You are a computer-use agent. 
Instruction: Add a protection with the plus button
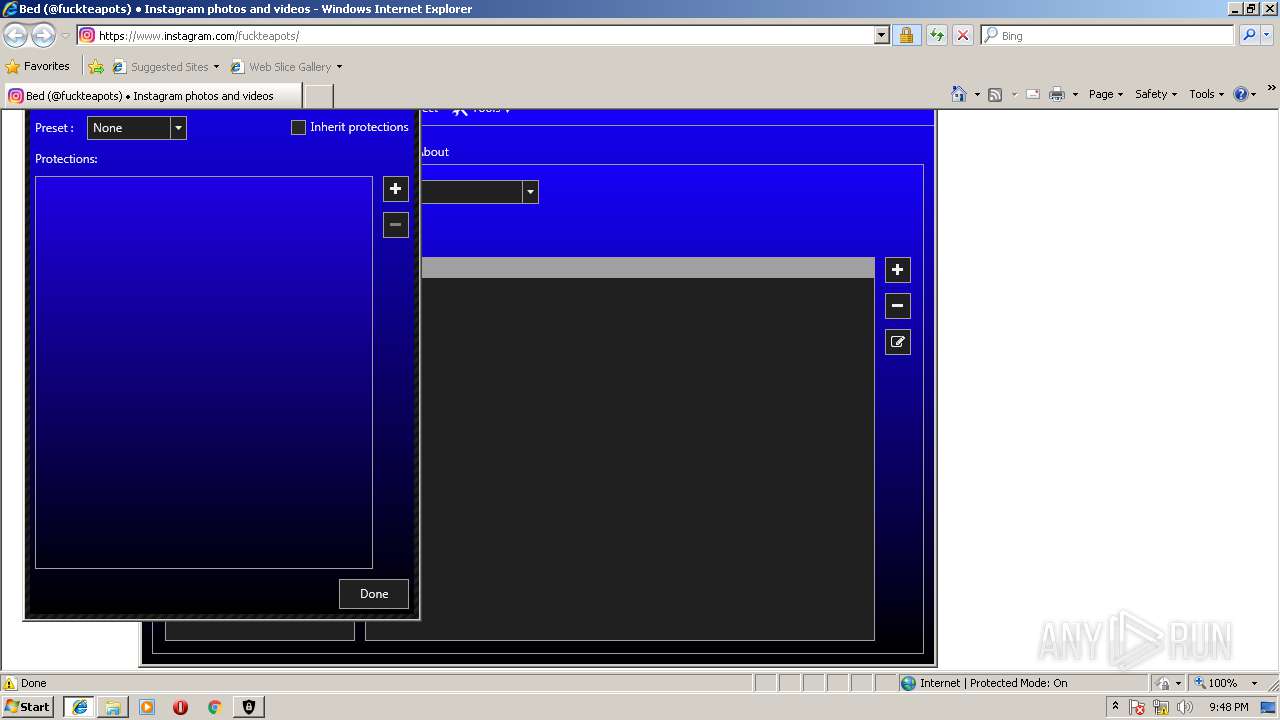(396, 189)
